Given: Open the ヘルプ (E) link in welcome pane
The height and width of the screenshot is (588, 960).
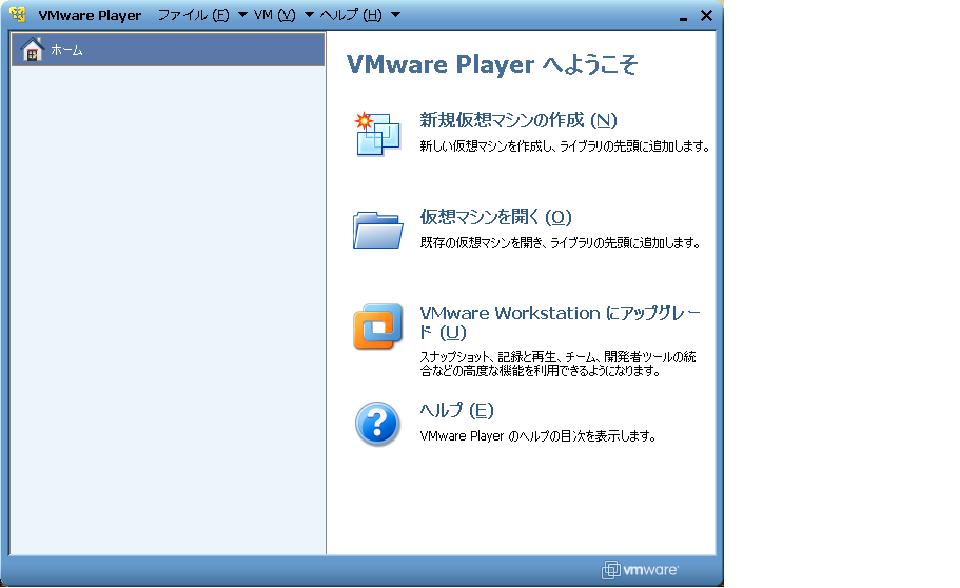Looking at the screenshot, I should 456,410.
